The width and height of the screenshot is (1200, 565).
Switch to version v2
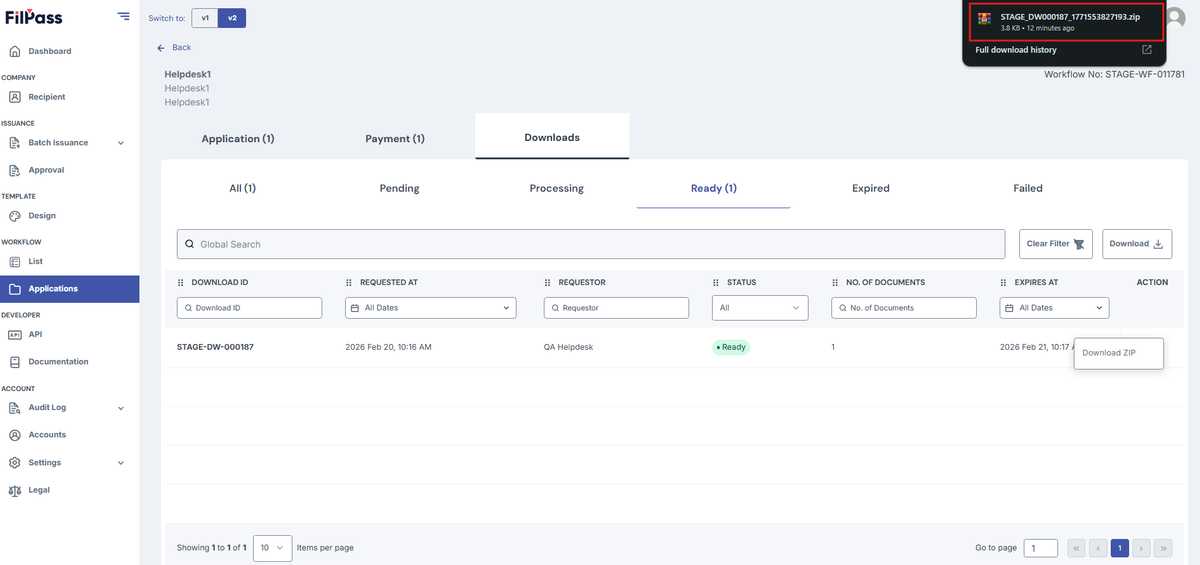point(232,18)
